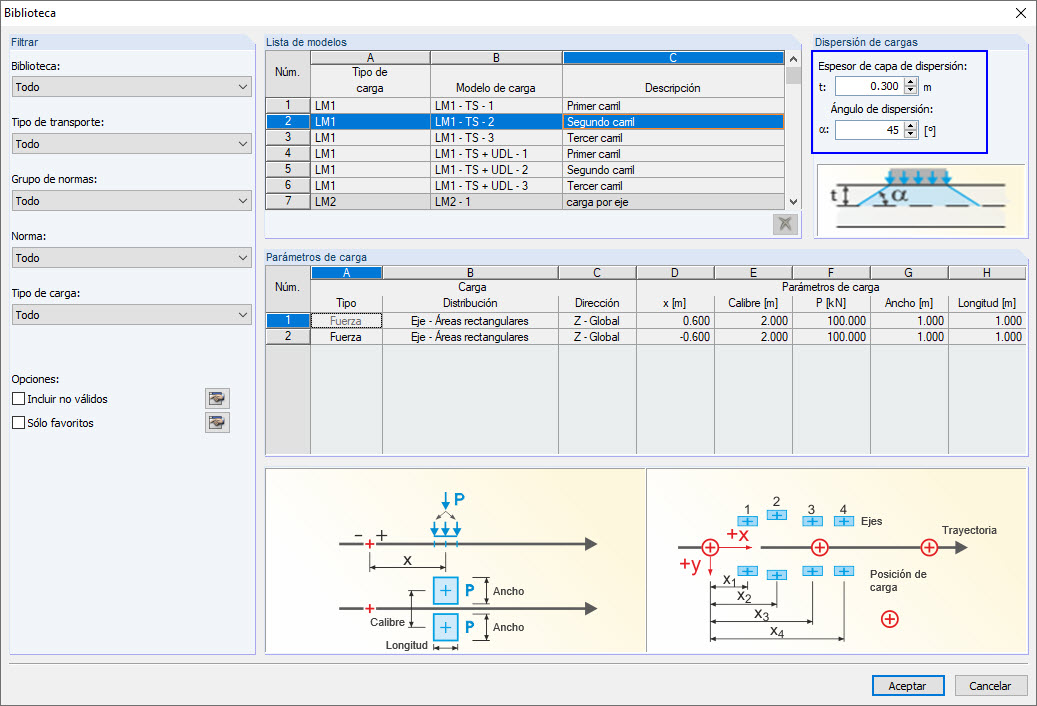
Task: Open the Norma dropdown
Action: [x=132, y=257]
